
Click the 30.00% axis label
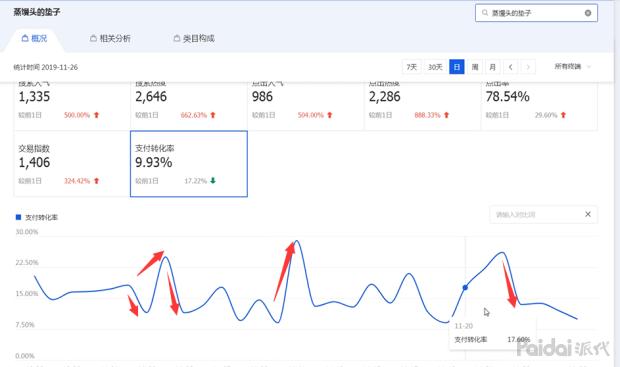27,232
